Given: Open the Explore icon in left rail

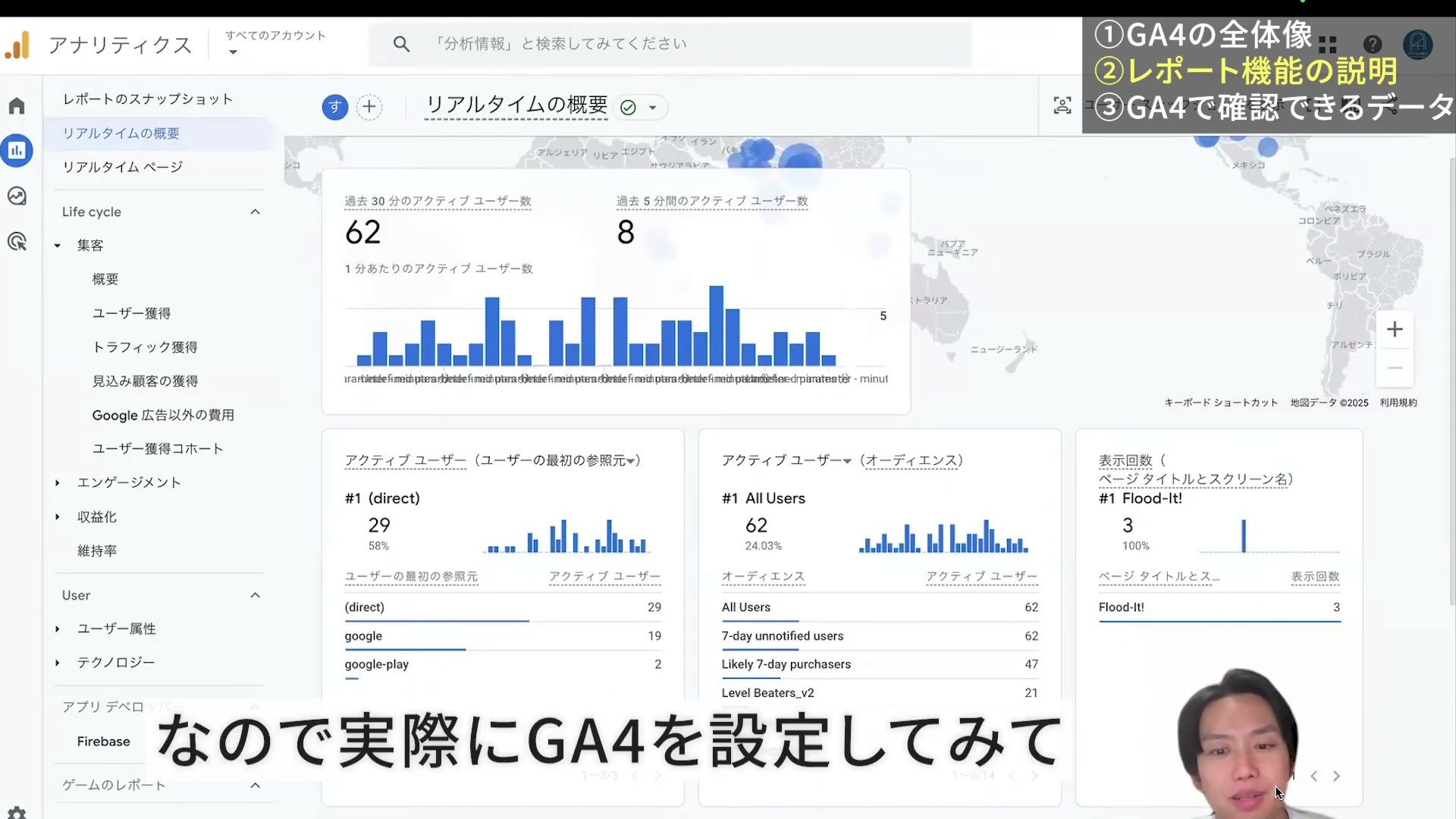Looking at the screenshot, I should (x=17, y=196).
